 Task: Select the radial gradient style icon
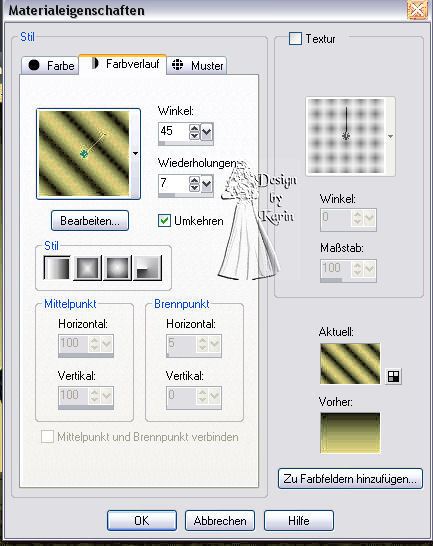[x=148, y=268]
